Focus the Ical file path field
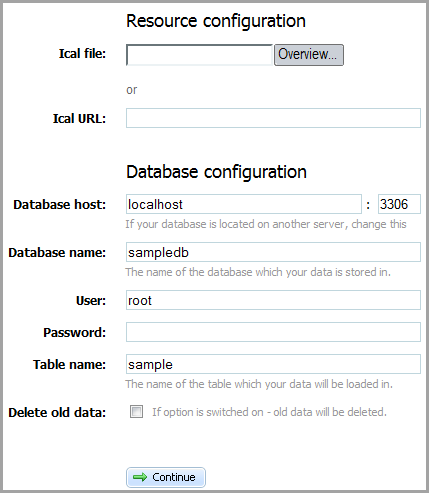This screenshot has height=493, width=429. click(x=199, y=55)
